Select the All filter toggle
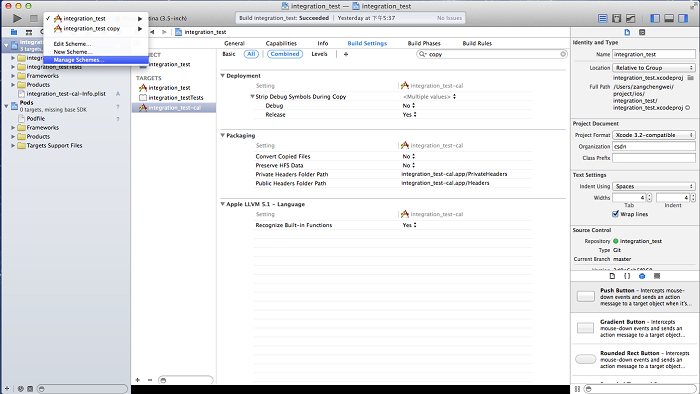Screen dimensions: 700x394 point(251,54)
